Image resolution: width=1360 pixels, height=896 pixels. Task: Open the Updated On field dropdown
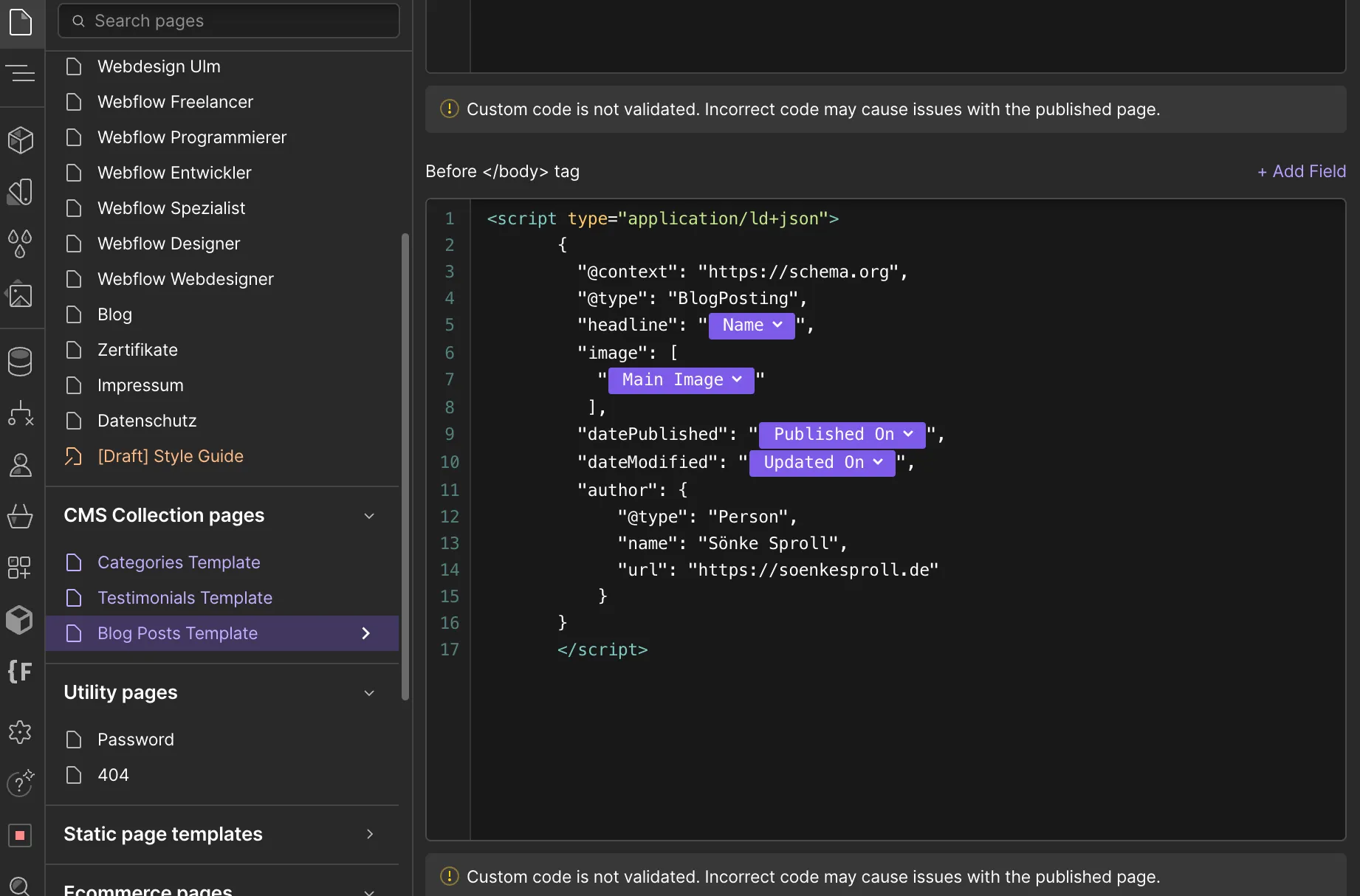click(x=822, y=463)
